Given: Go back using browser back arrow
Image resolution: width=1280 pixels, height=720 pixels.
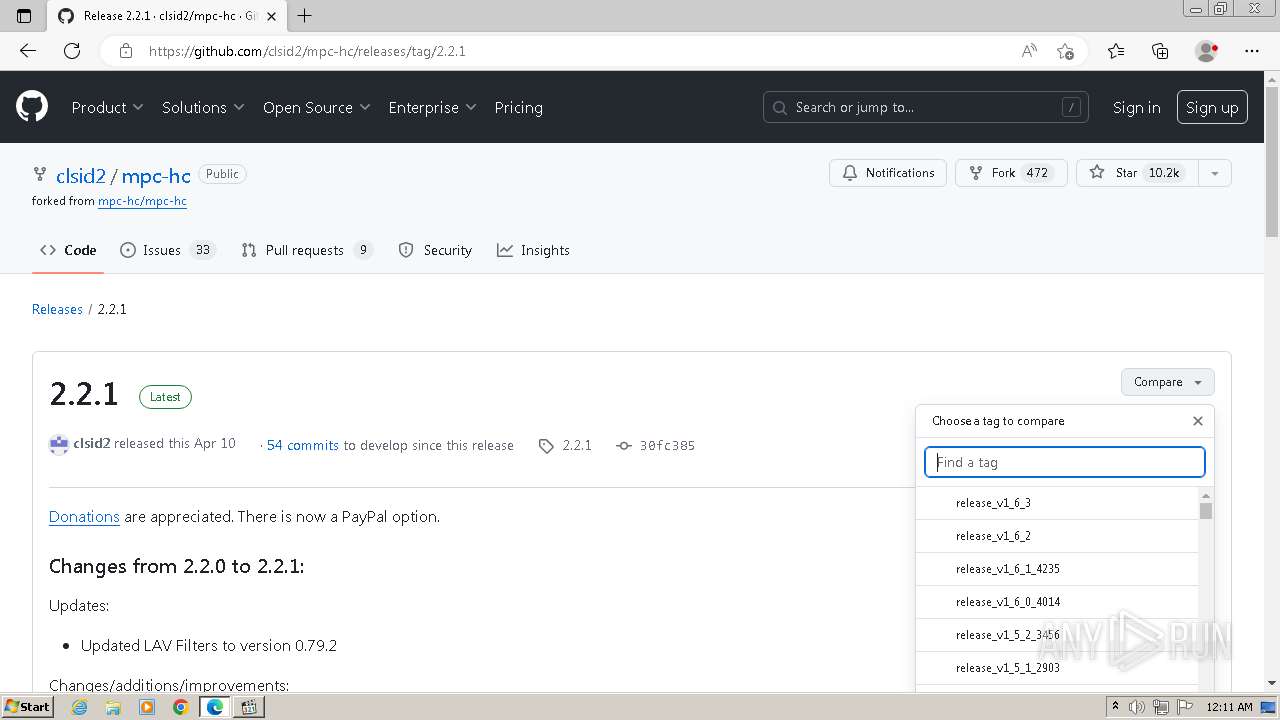Looking at the screenshot, I should 28,51.
